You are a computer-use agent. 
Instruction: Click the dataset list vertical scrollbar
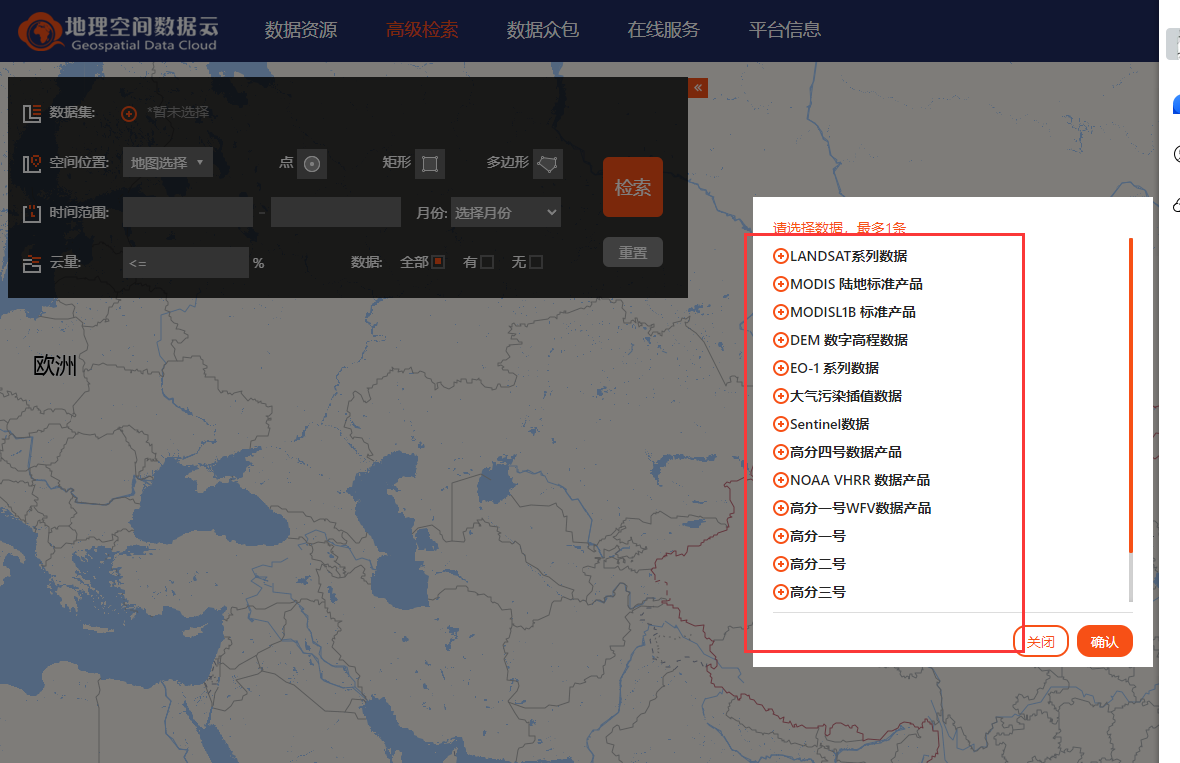[1131, 400]
